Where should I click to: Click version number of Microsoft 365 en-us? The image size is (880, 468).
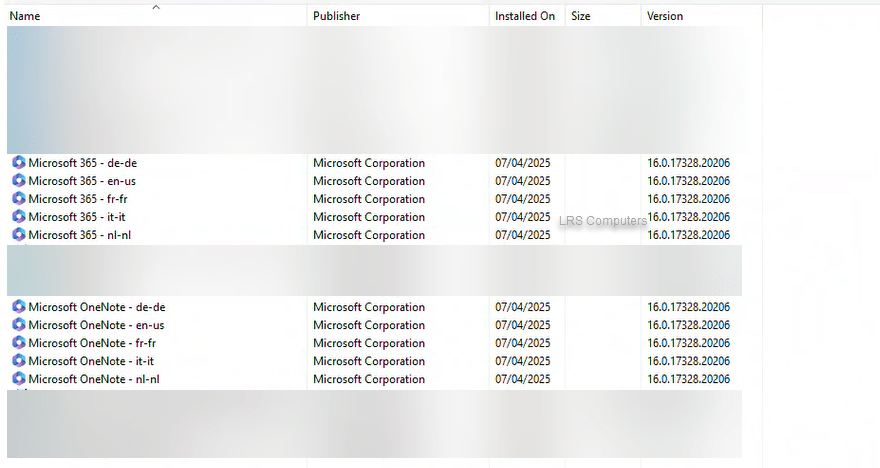pos(688,181)
